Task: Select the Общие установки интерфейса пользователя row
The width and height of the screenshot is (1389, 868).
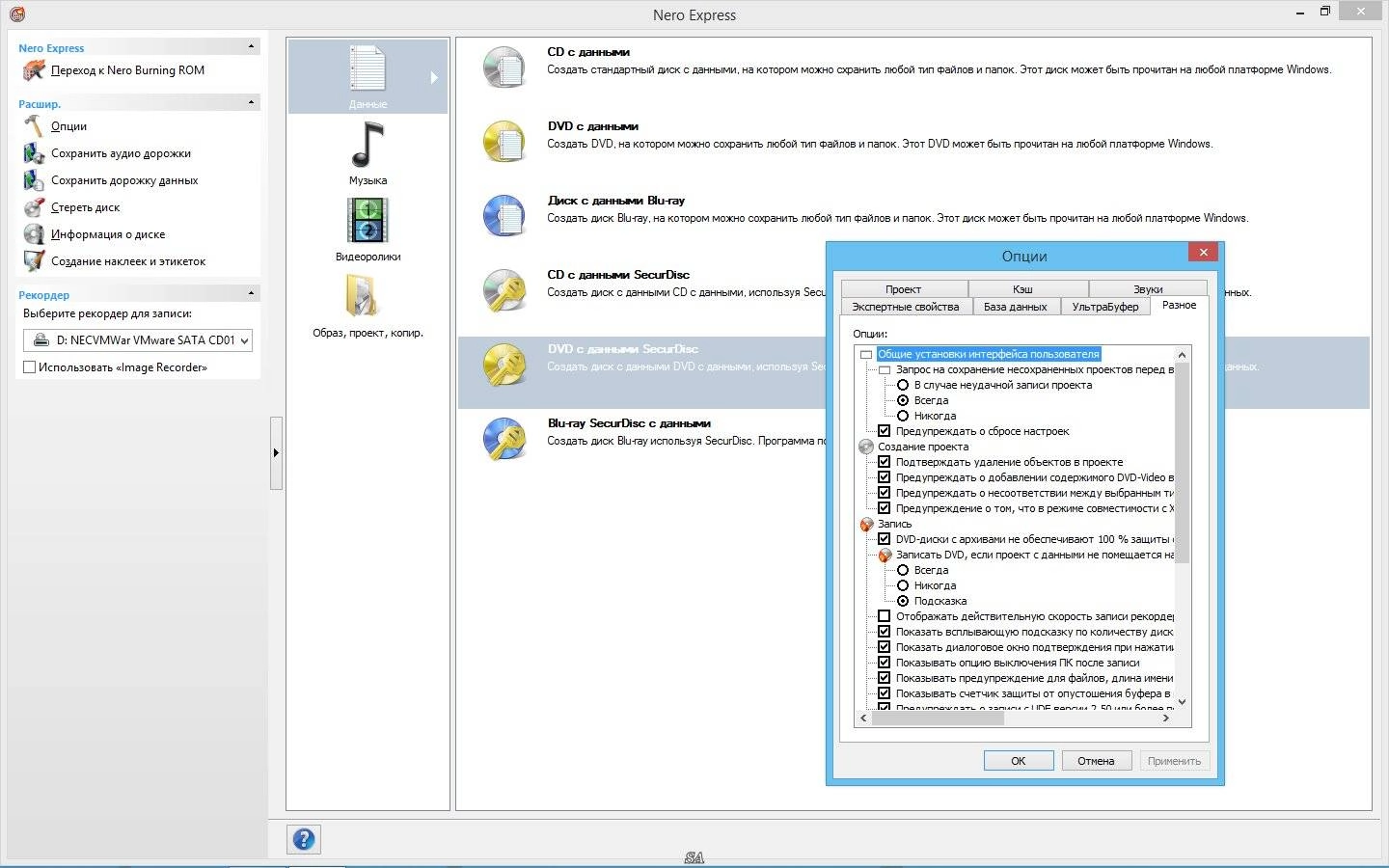Action: (989, 354)
